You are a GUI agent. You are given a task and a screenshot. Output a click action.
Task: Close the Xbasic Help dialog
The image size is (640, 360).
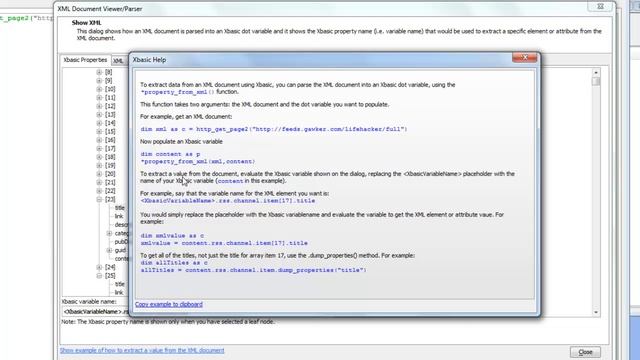pyautogui.click(x=524, y=58)
